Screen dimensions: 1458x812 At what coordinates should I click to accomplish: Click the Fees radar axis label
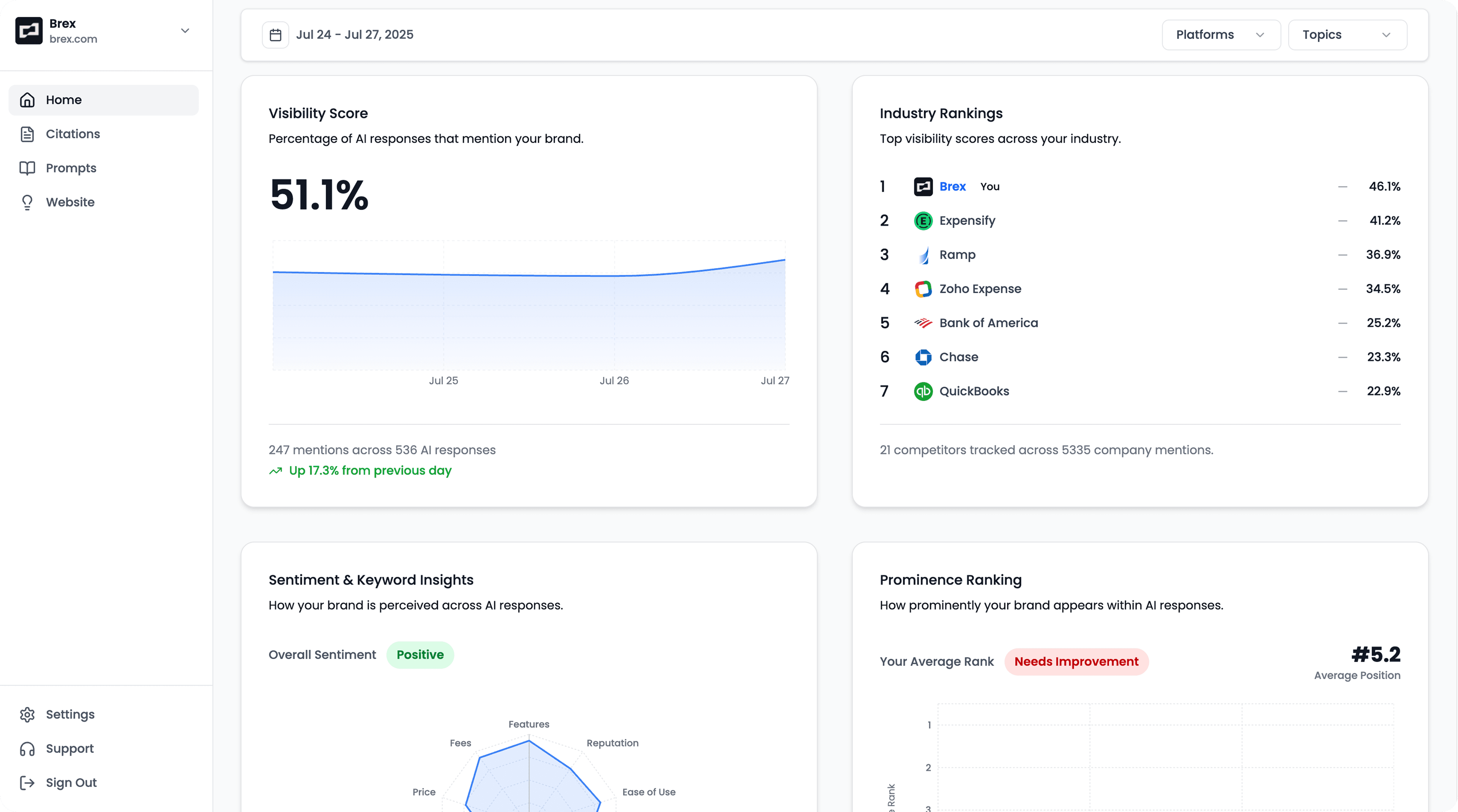tap(460, 743)
